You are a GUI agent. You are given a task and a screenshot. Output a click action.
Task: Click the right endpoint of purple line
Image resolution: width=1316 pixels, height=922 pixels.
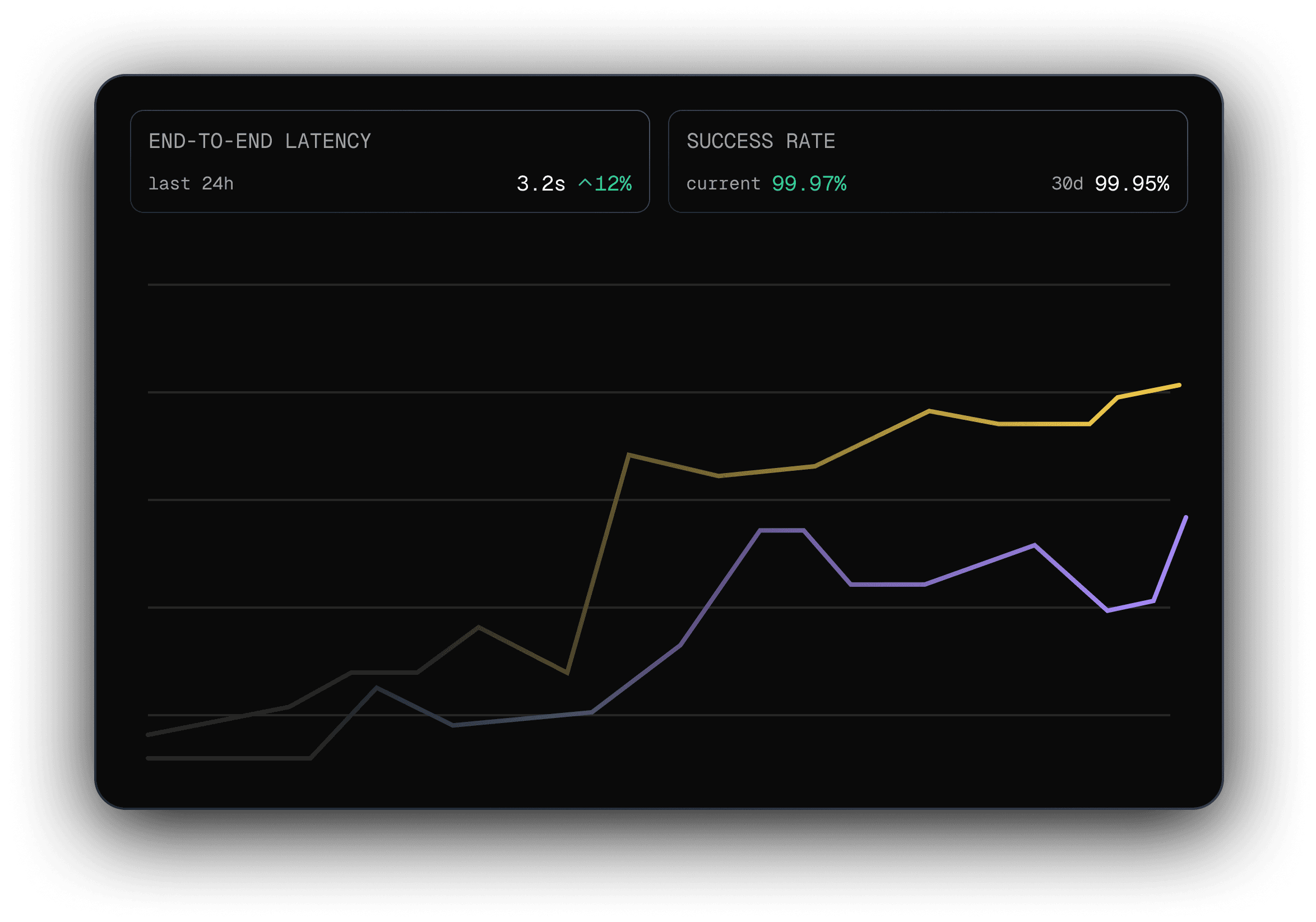(1185, 517)
